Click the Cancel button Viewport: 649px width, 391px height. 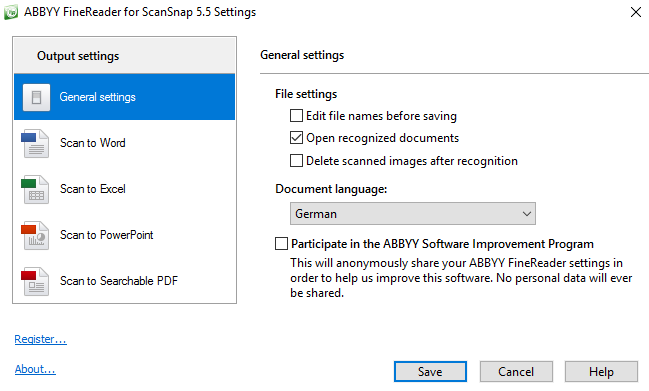tap(516, 372)
